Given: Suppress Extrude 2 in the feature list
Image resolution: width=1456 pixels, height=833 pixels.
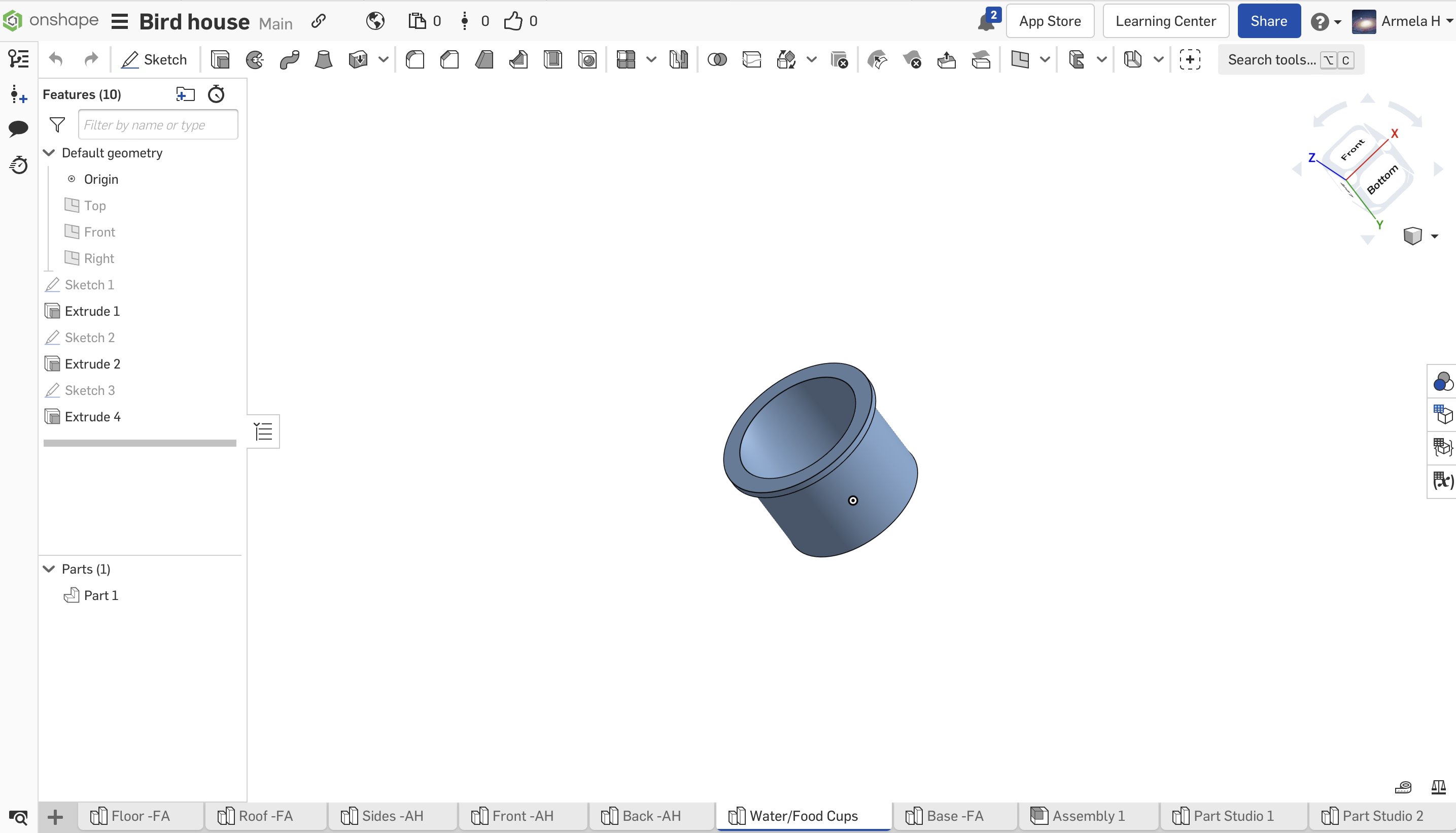Looking at the screenshot, I should click(91, 363).
